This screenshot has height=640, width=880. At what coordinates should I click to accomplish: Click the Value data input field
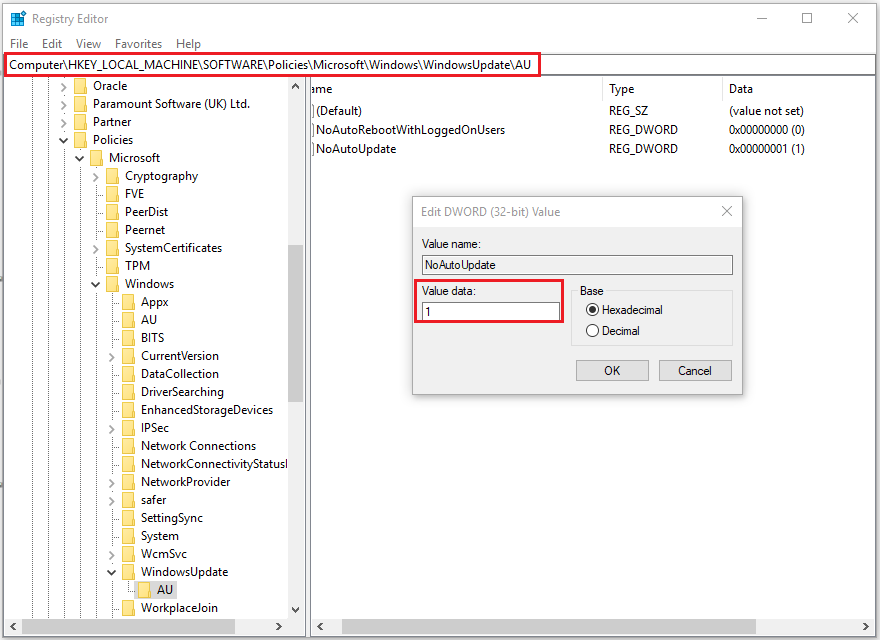click(x=491, y=311)
